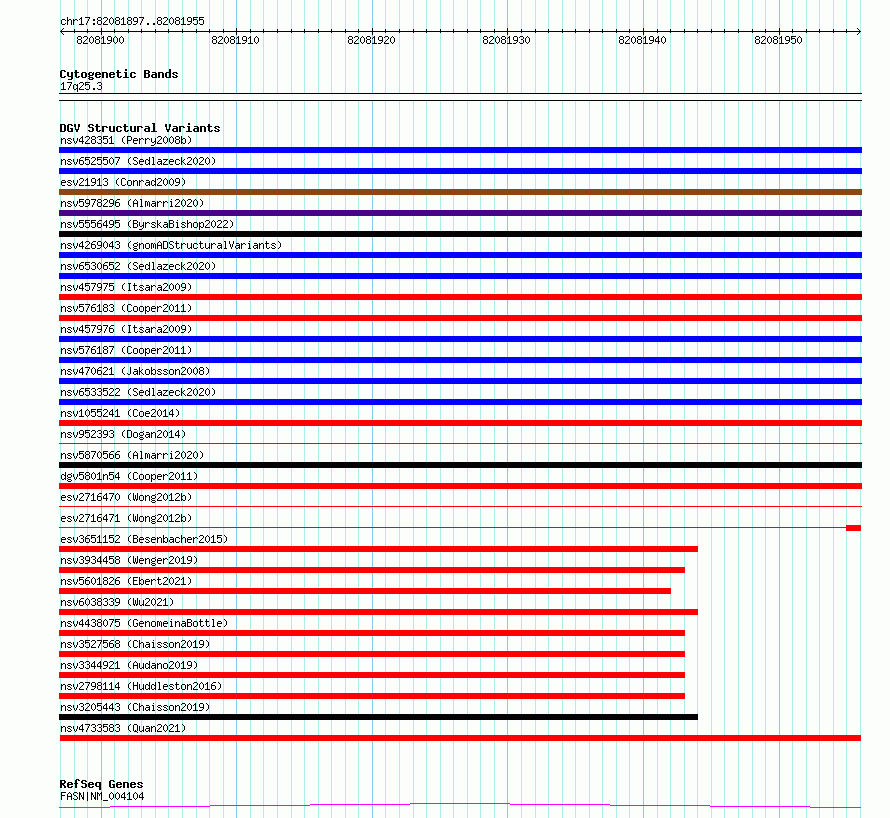Viewport: 890px width, 818px height.
Task: Click the black nsv5556495 variant bar
Action: pyautogui.click(x=460, y=234)
